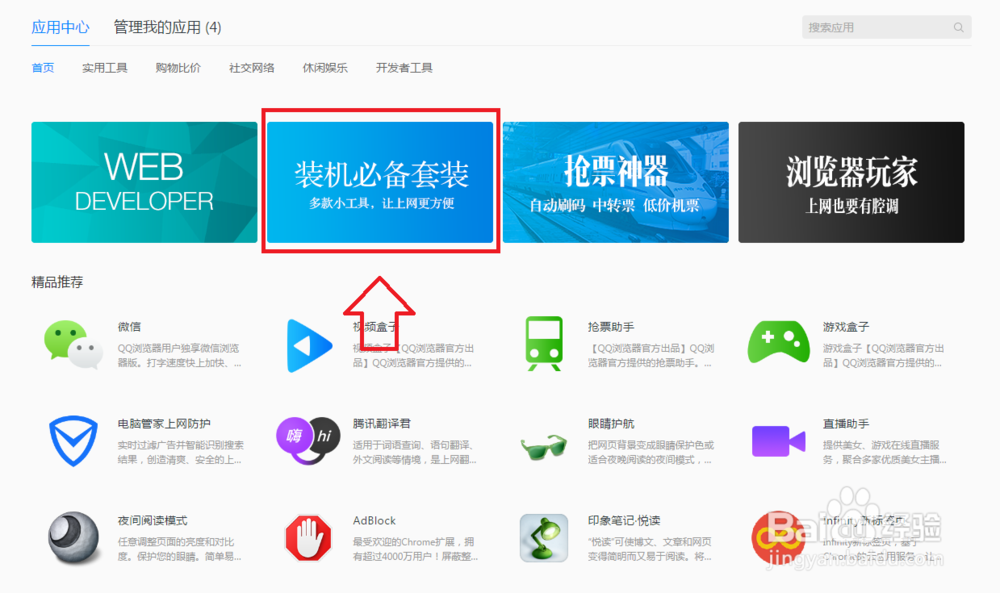This screenshot has width=1000, height=593.
Task: Click the 夜间阅读模式 night mode icon
Action: [x=71, y=537]
